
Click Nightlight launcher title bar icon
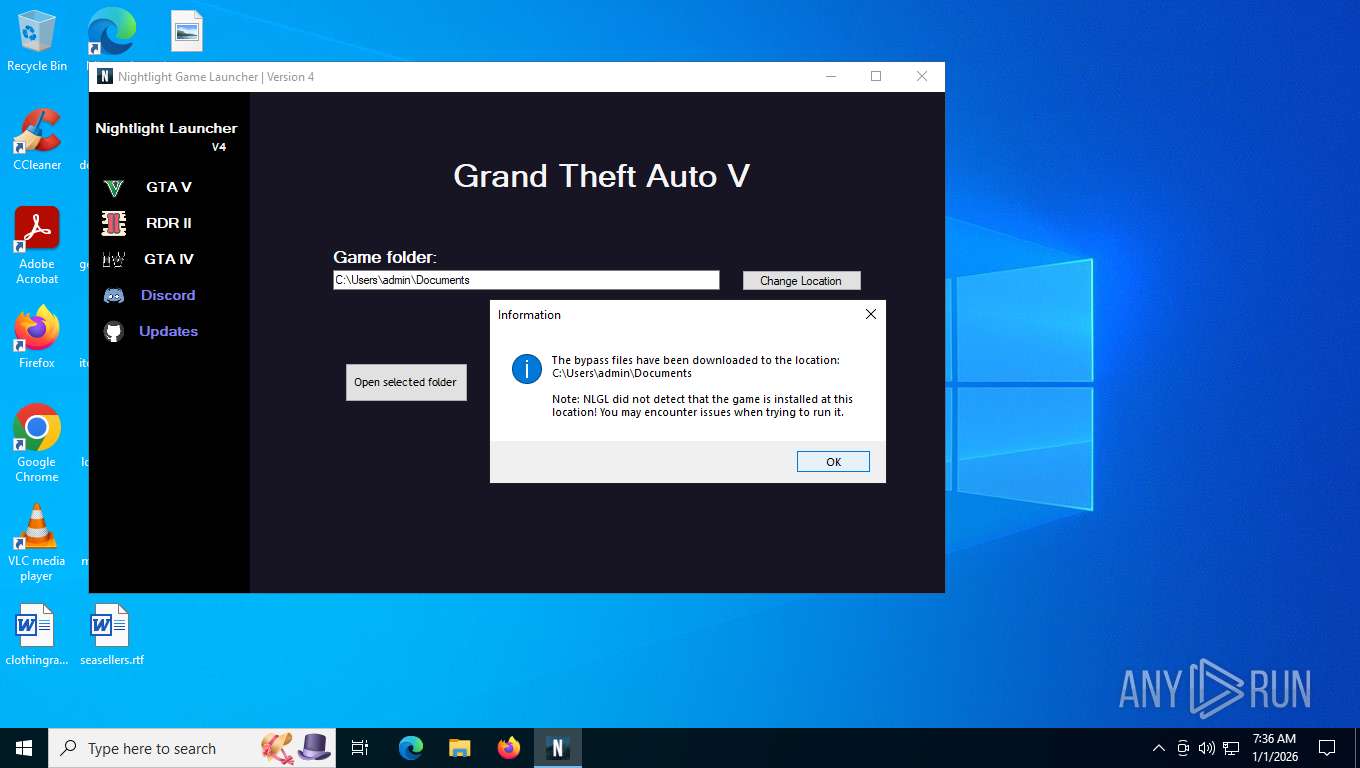click(104, 76)
